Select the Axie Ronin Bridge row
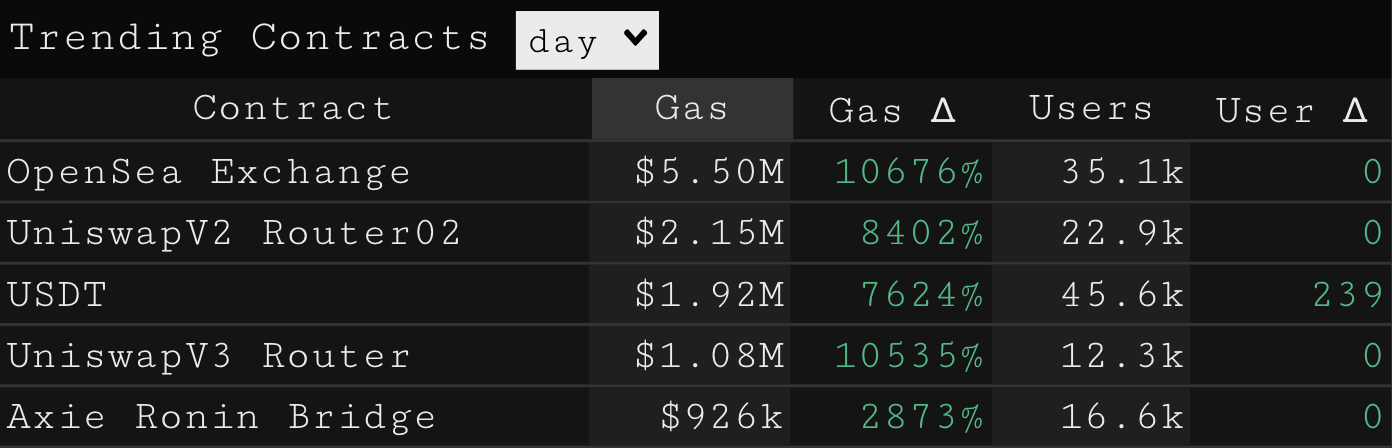Screen dimensions: 1392x448 (x=222, y=417)
